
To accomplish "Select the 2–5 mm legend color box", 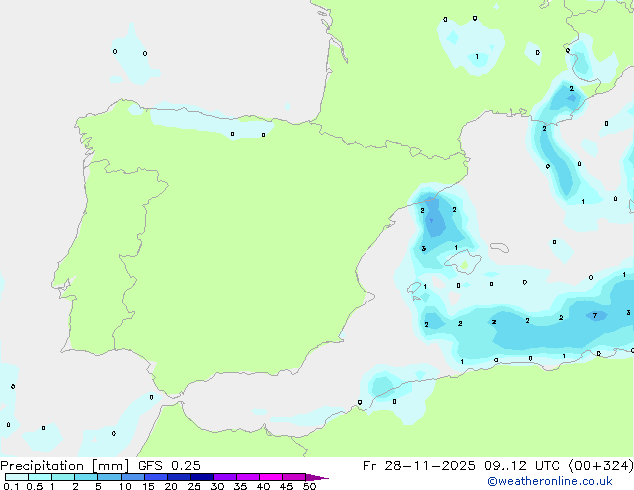I will pyautogui.click(x=86, y=477).
